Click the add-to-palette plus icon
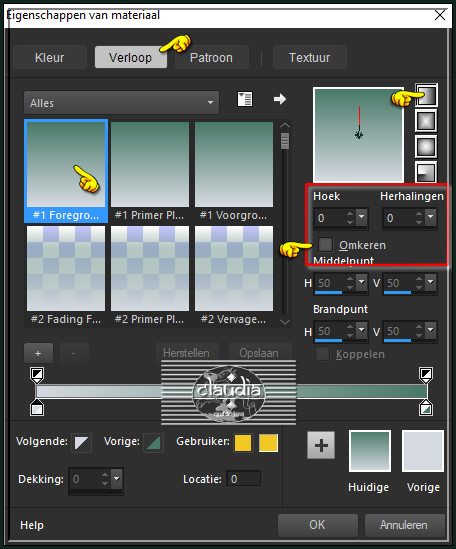Screen dimensions: 456x549 tap(321, 445)
